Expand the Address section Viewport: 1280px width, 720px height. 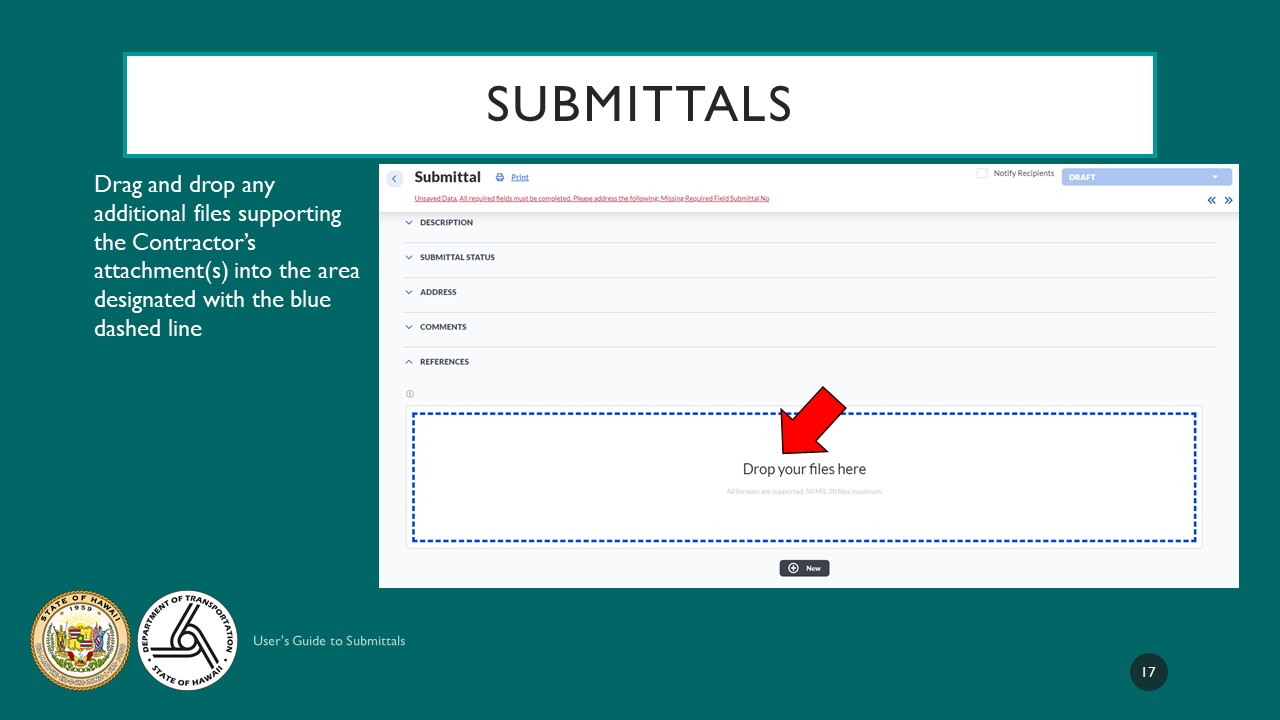809,292
